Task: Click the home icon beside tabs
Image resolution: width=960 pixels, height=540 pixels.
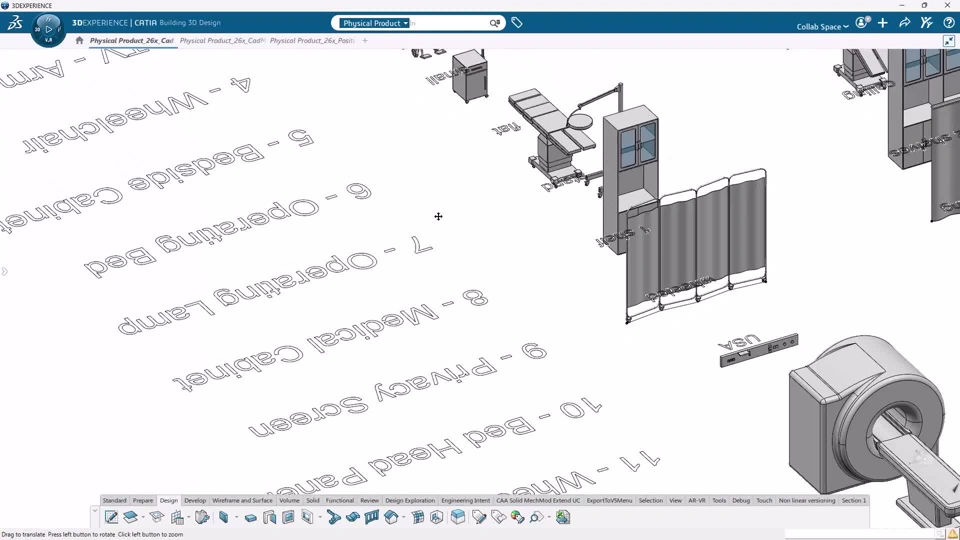Action: pyautogui.click(x=79, y=41)
